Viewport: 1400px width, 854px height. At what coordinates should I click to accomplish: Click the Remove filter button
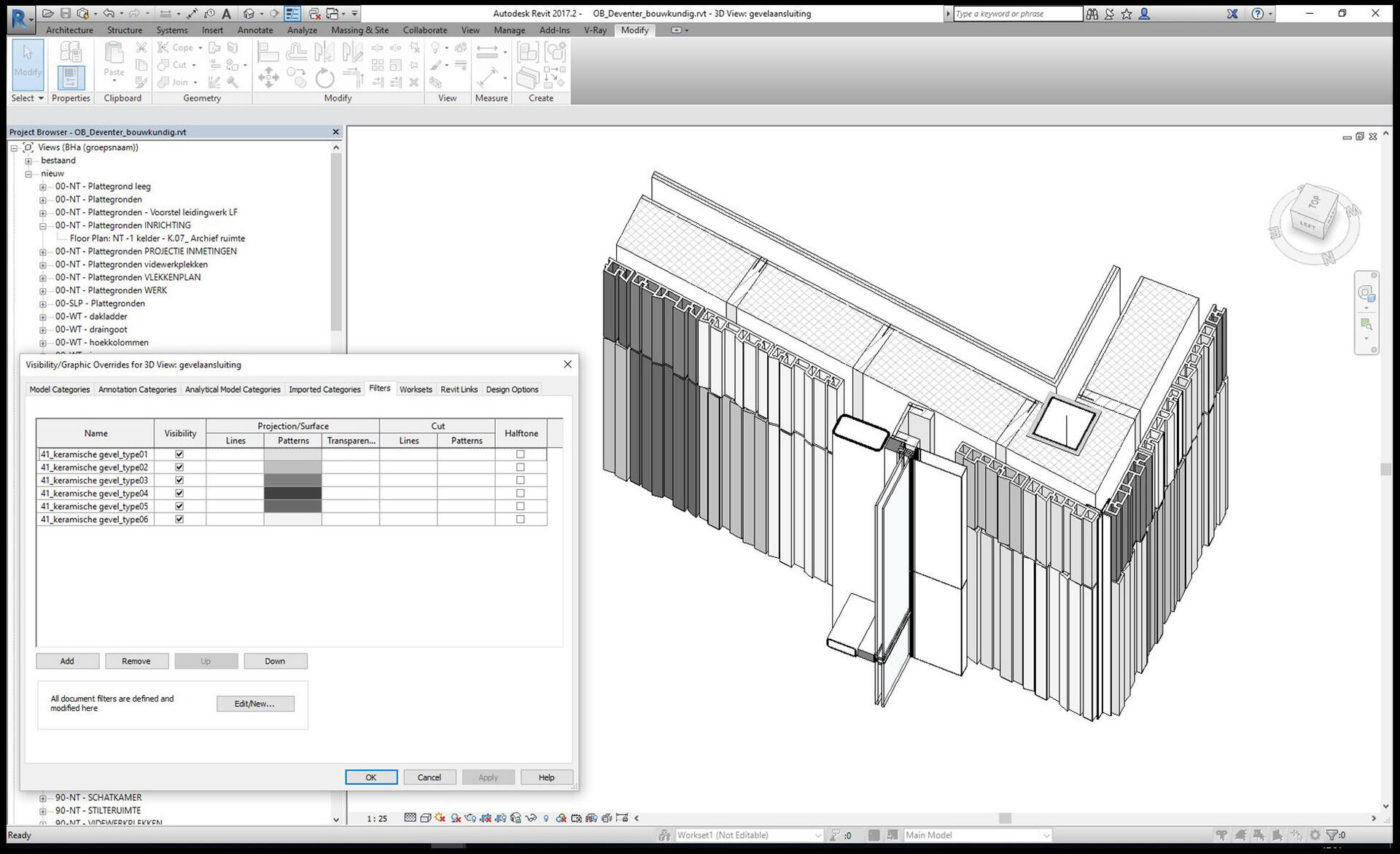click(136, 661)
